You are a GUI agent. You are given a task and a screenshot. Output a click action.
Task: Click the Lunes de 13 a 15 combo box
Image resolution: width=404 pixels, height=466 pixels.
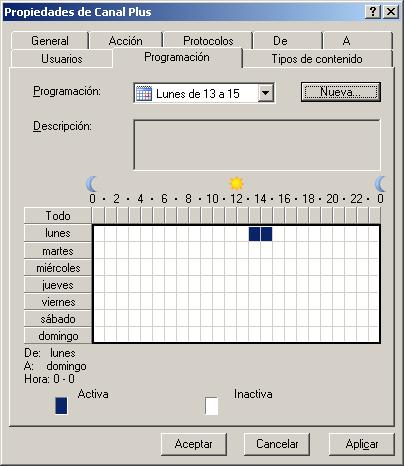tap(204, 93)
